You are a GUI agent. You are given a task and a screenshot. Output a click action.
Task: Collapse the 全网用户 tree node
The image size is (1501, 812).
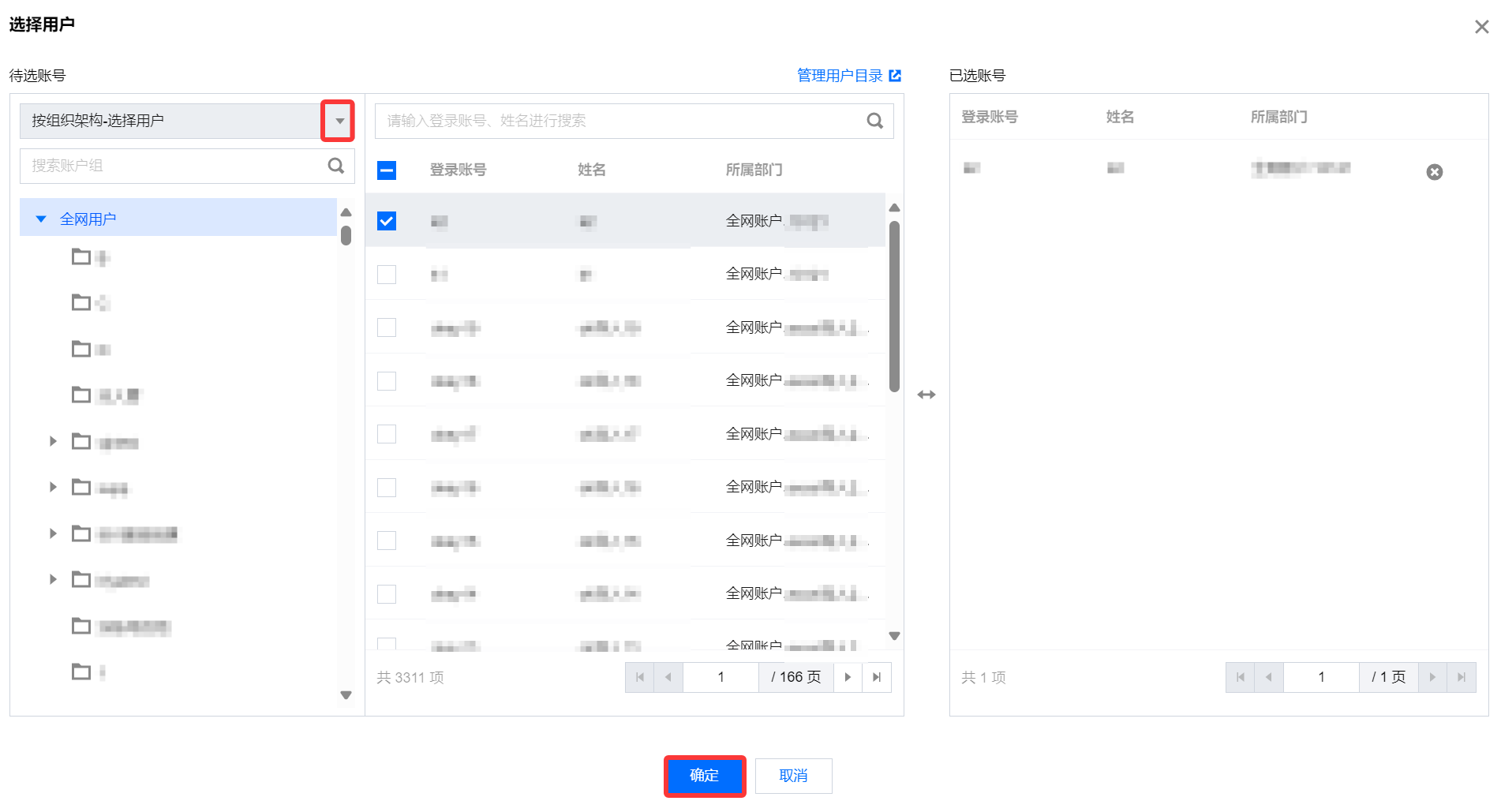click(x=41, y=219)
